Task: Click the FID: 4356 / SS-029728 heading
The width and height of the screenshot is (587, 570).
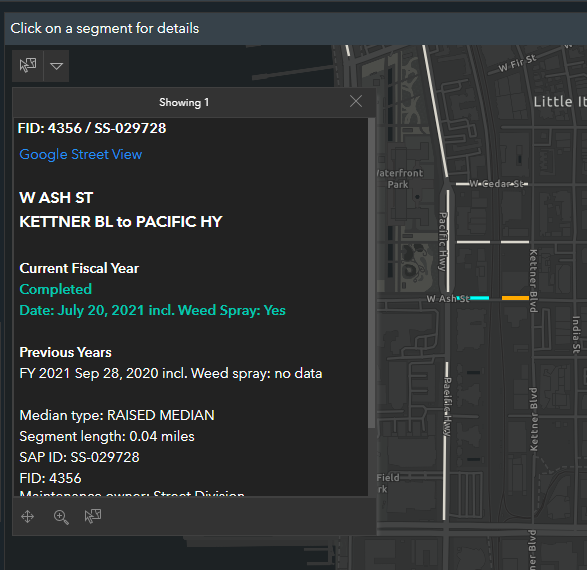Action: click(92, 128)
